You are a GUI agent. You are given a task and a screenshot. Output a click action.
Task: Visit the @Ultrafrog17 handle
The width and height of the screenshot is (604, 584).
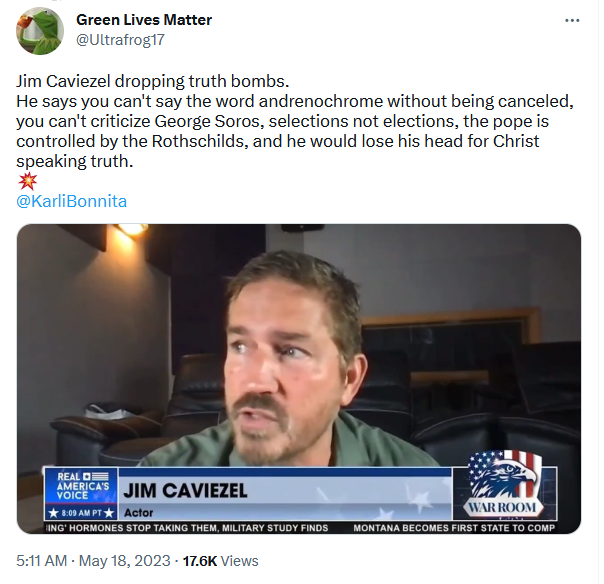120,40
